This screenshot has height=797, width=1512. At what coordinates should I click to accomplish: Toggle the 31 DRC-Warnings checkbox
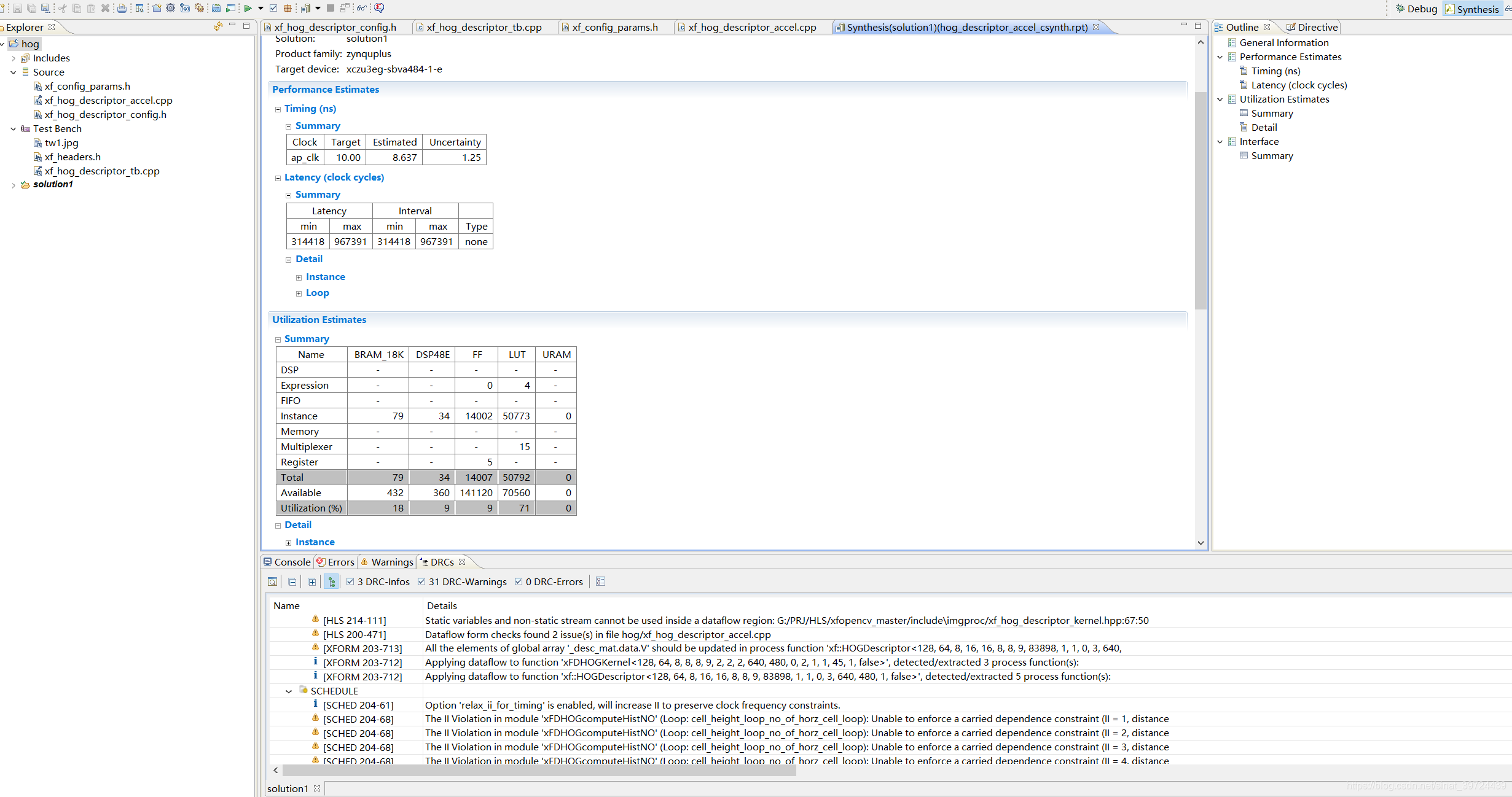coord(422,582)
